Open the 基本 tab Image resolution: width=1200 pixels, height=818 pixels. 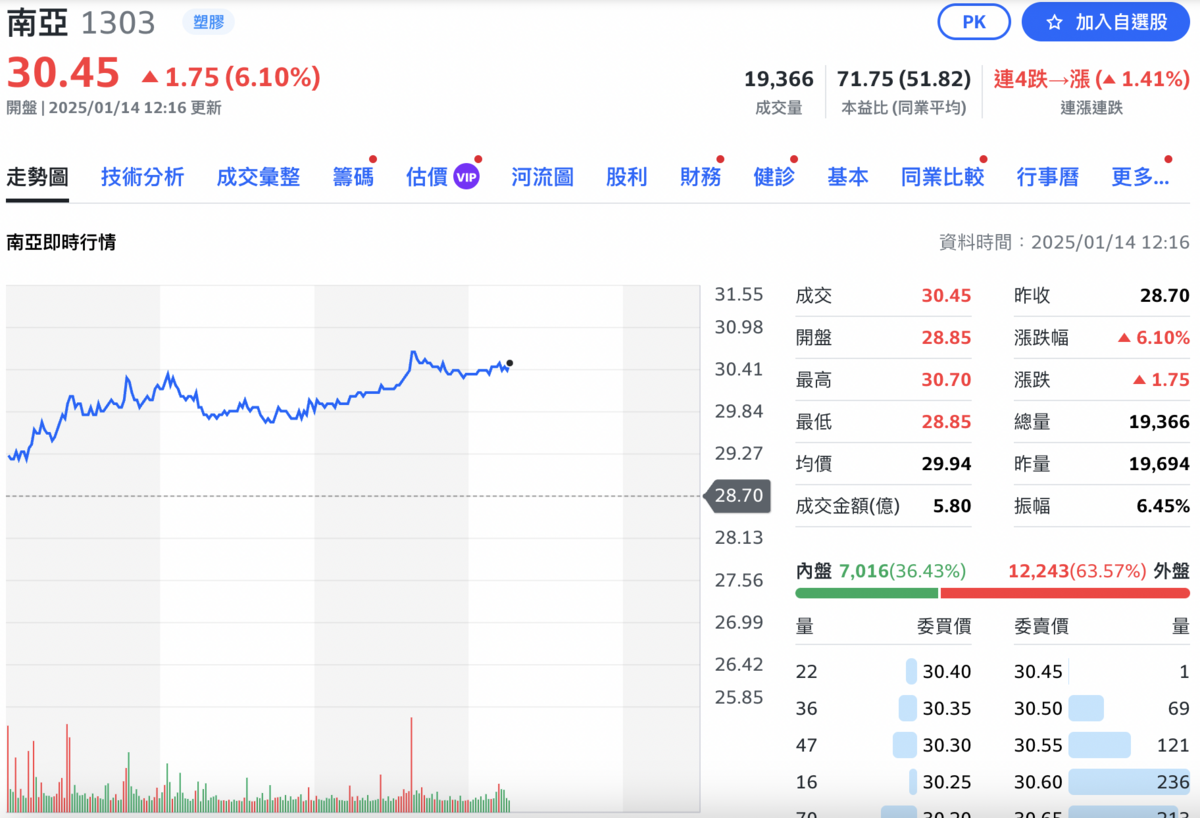pos(848,178)
